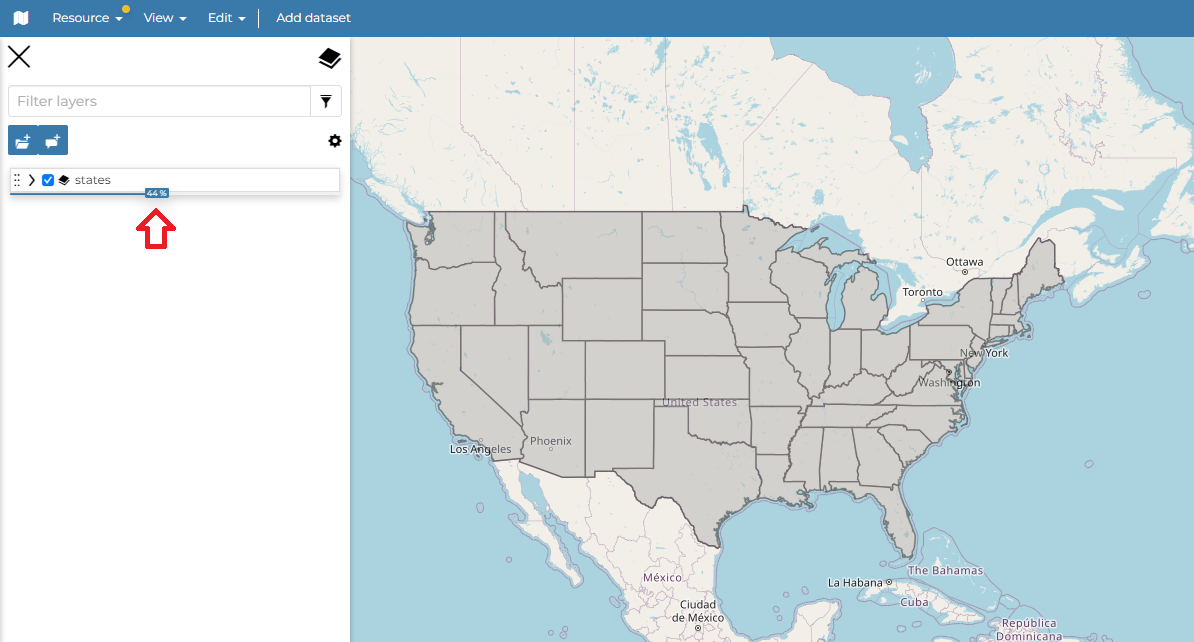Expand the states layer chevron
This screenshot has height=642, width=1194.
(32, 180)
